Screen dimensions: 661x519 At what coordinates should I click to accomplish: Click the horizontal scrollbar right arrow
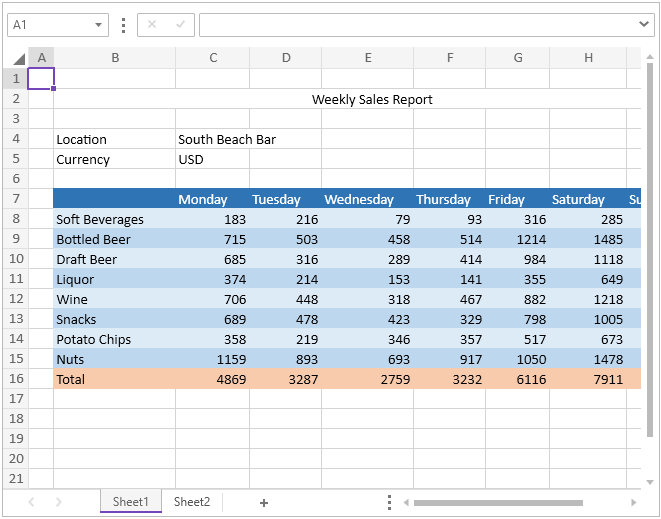[x=634, y=502]
